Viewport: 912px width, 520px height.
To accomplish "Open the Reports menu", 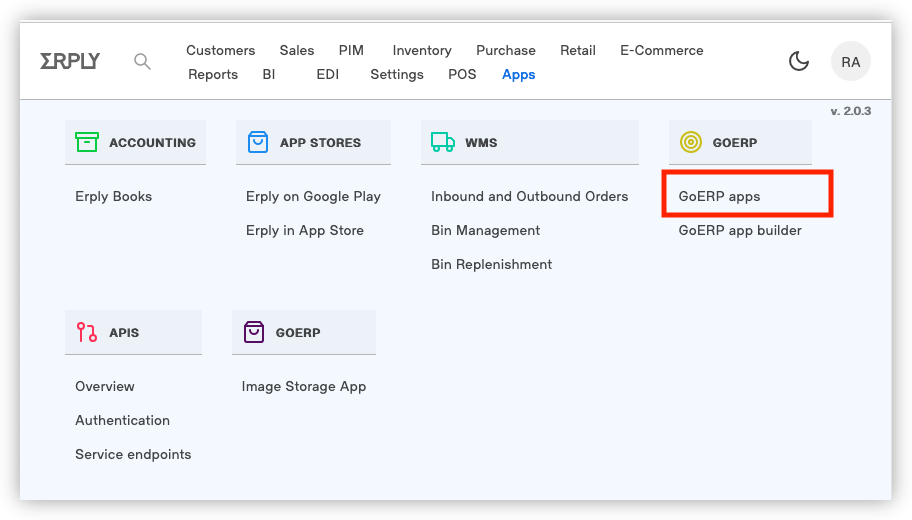I will (213, 74).
